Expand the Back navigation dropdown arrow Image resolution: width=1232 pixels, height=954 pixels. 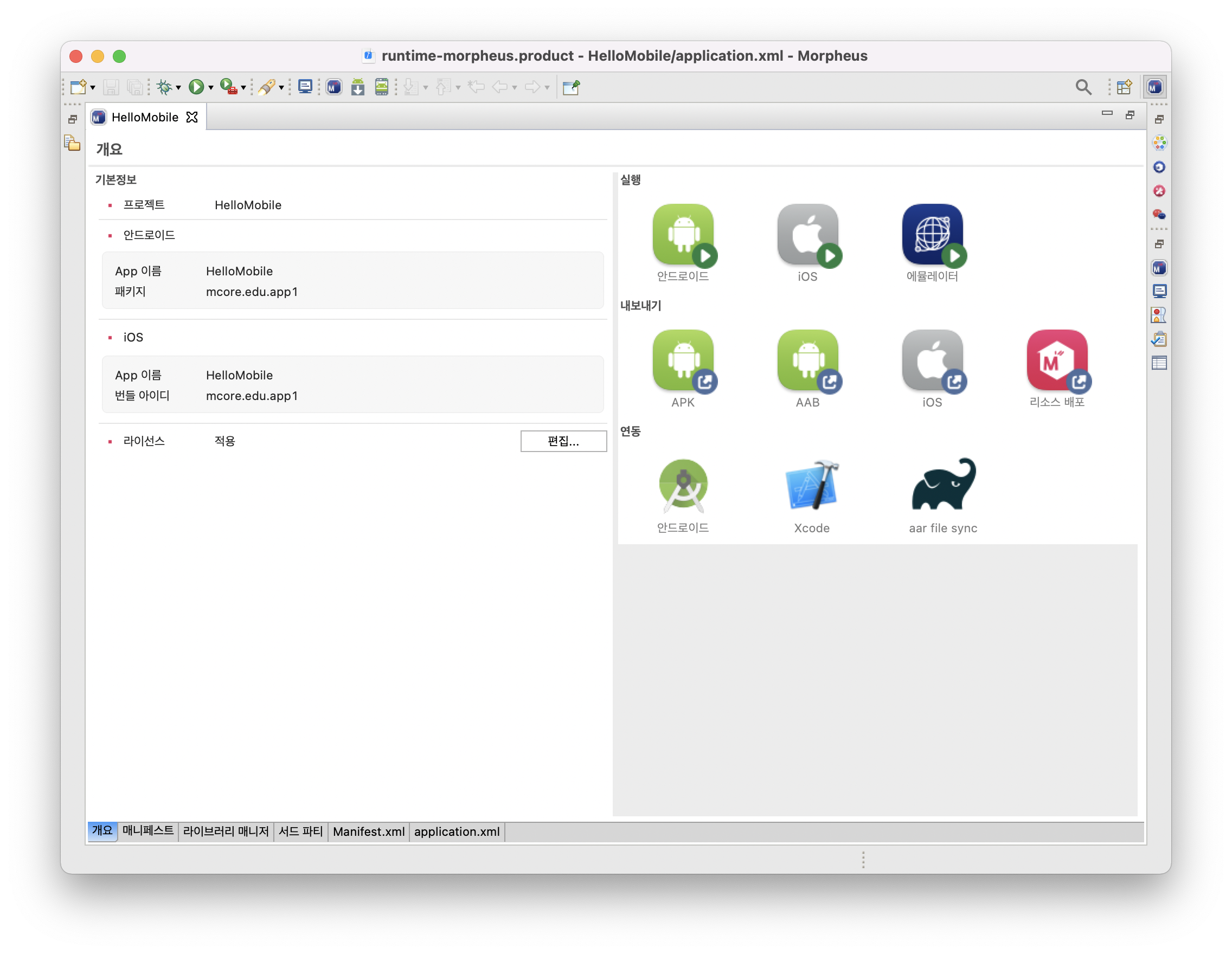click(515, 88)
